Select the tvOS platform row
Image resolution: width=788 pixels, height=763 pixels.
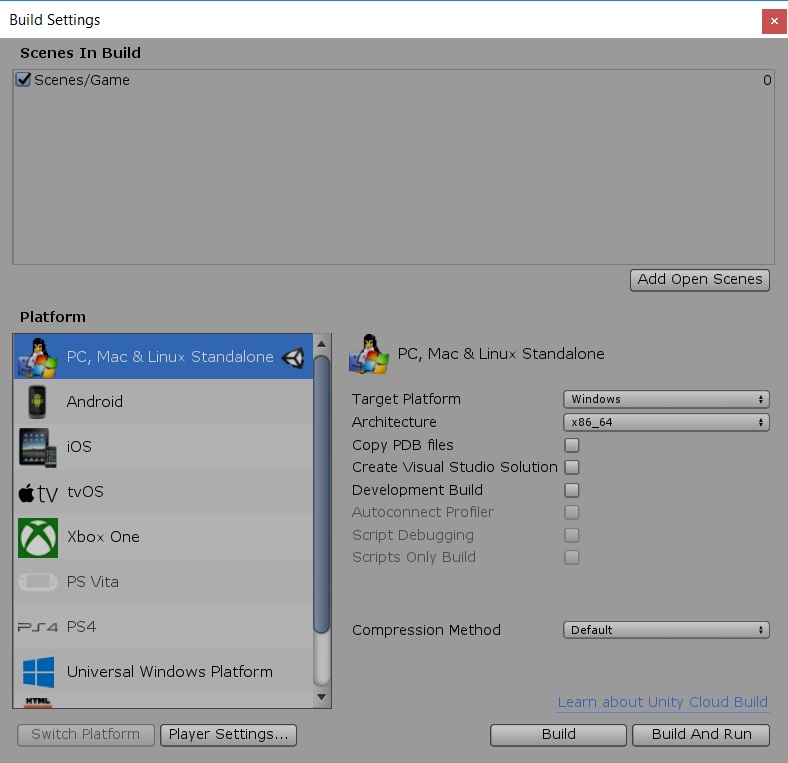(163, 492)
